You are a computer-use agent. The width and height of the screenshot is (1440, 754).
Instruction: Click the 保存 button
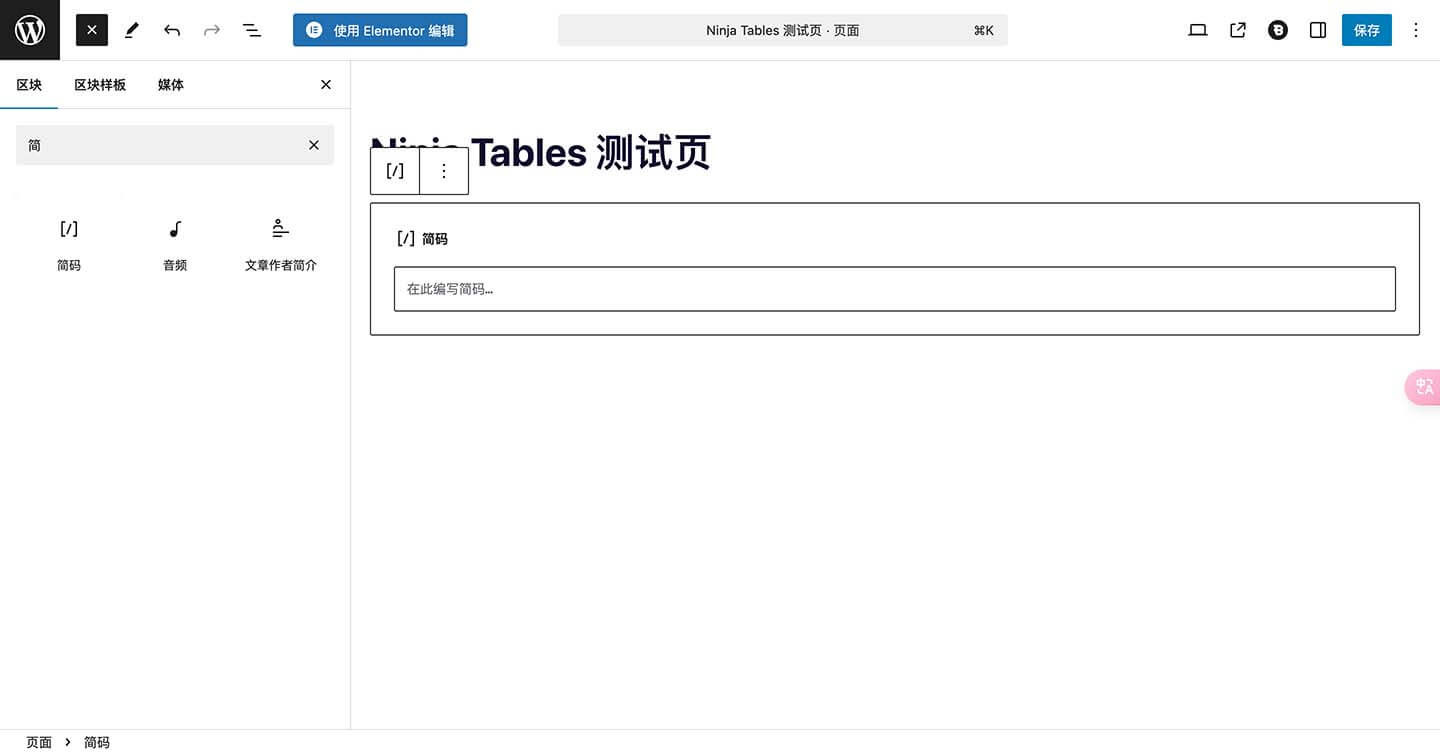coord(1367,30)
